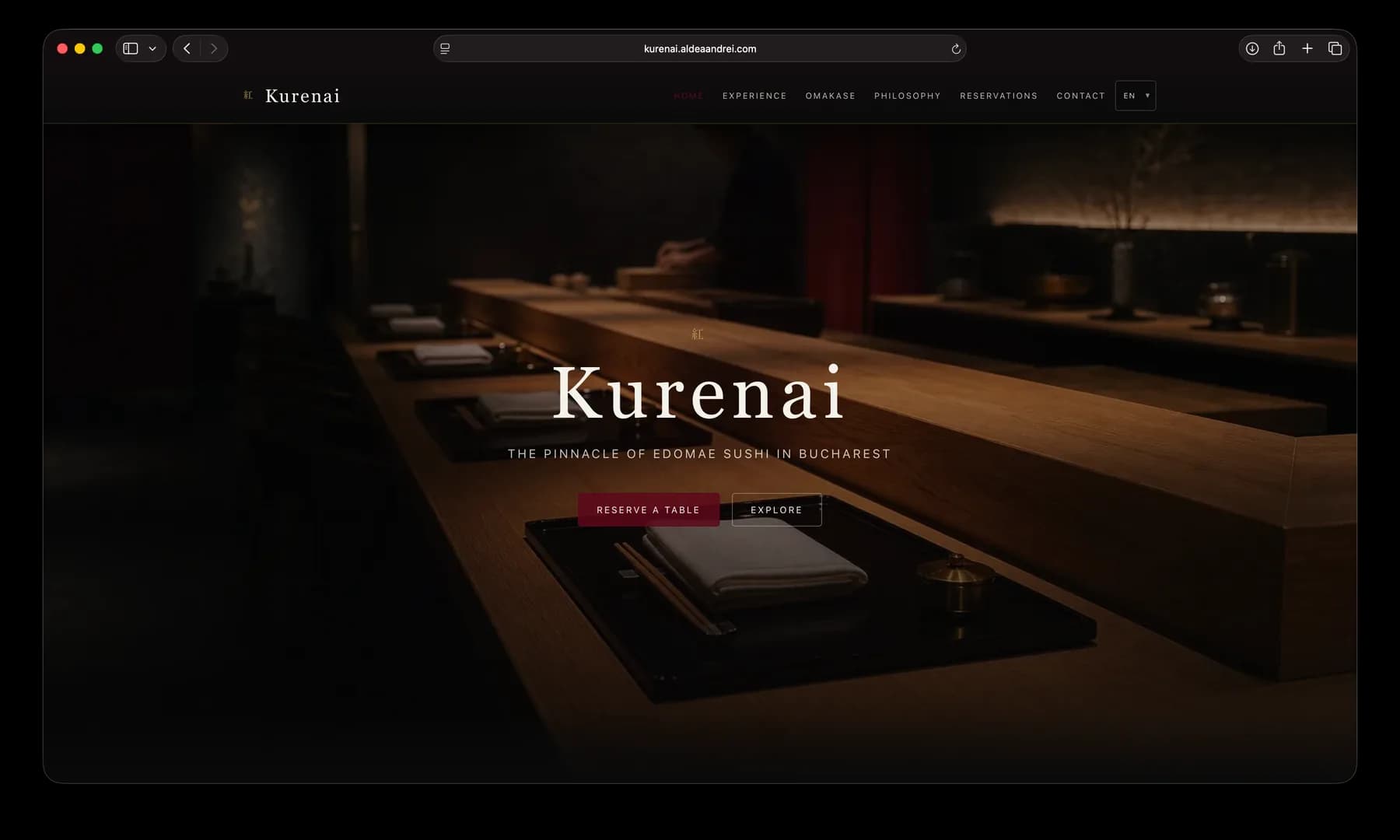Viewport: 1400px width, 840px height.
Task: Open the Contact nav item
Action: (1080, 96)
